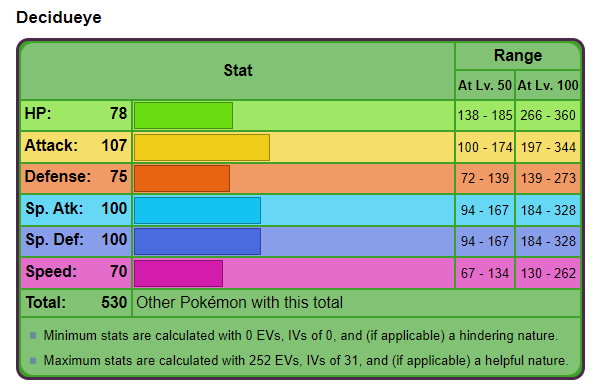Viewport: 597px width, 389px height.
Task: Click Speed range 67 - 134
Action: [485, 274]
